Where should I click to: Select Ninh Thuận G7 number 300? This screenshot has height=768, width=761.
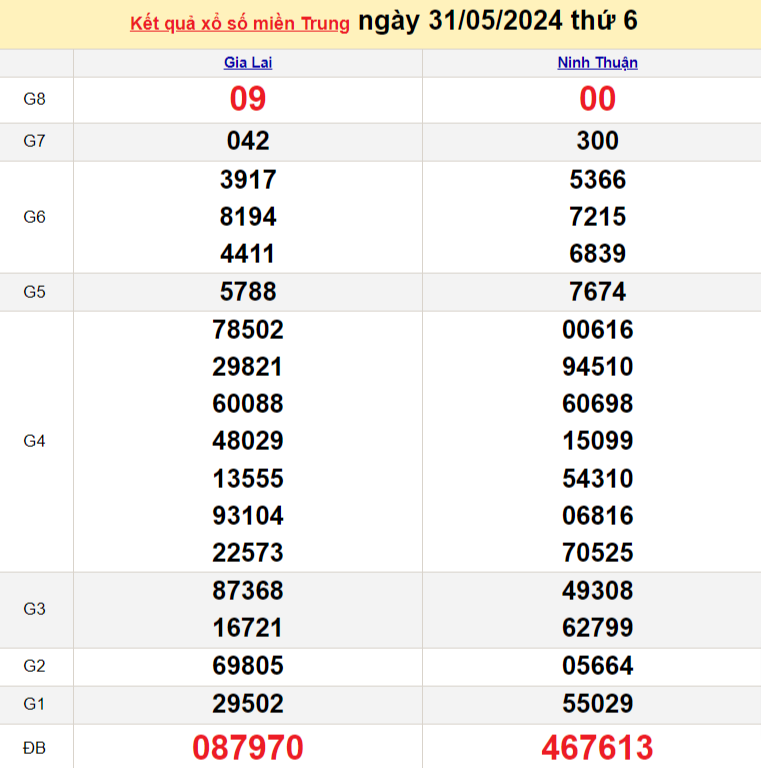(x=597, y=141)
